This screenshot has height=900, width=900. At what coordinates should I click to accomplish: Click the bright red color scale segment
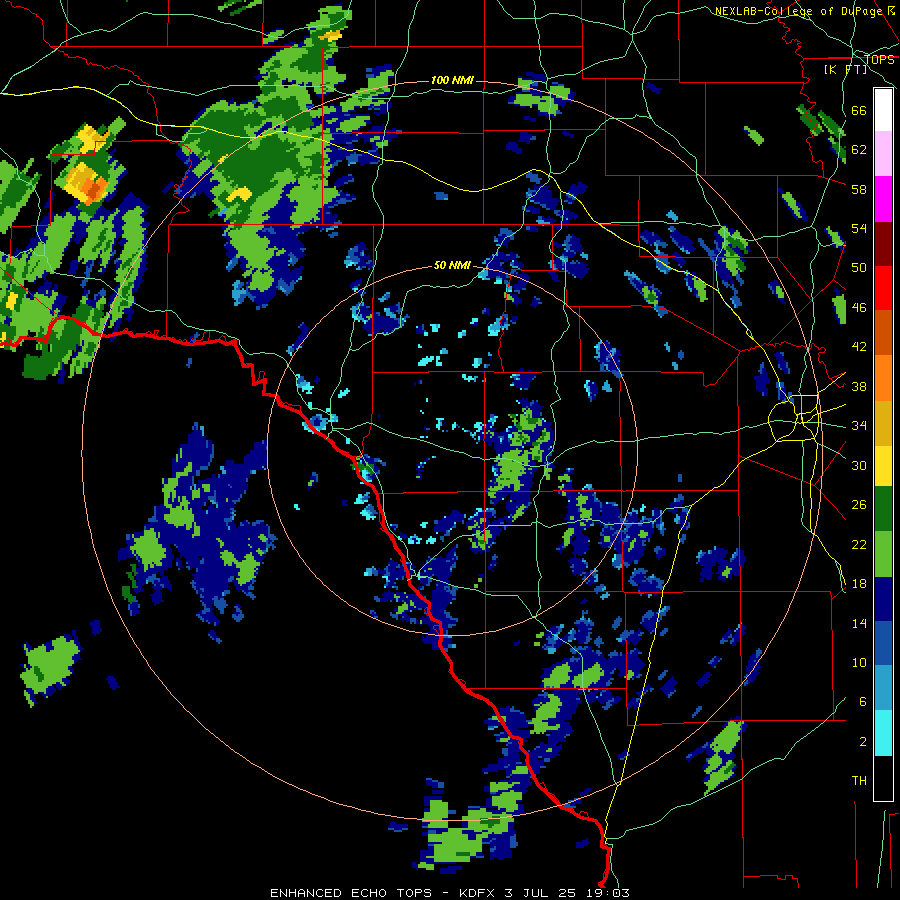coord(883,288)
